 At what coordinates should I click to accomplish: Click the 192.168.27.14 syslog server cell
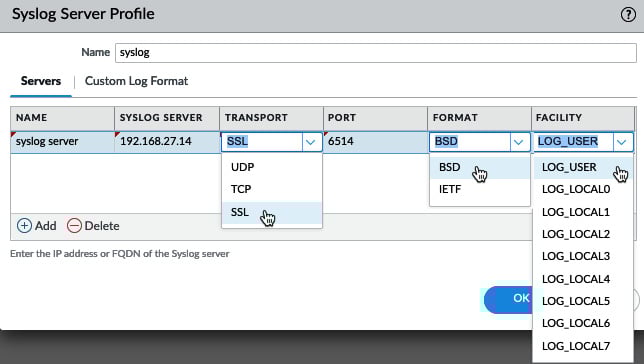click(167, 142)
